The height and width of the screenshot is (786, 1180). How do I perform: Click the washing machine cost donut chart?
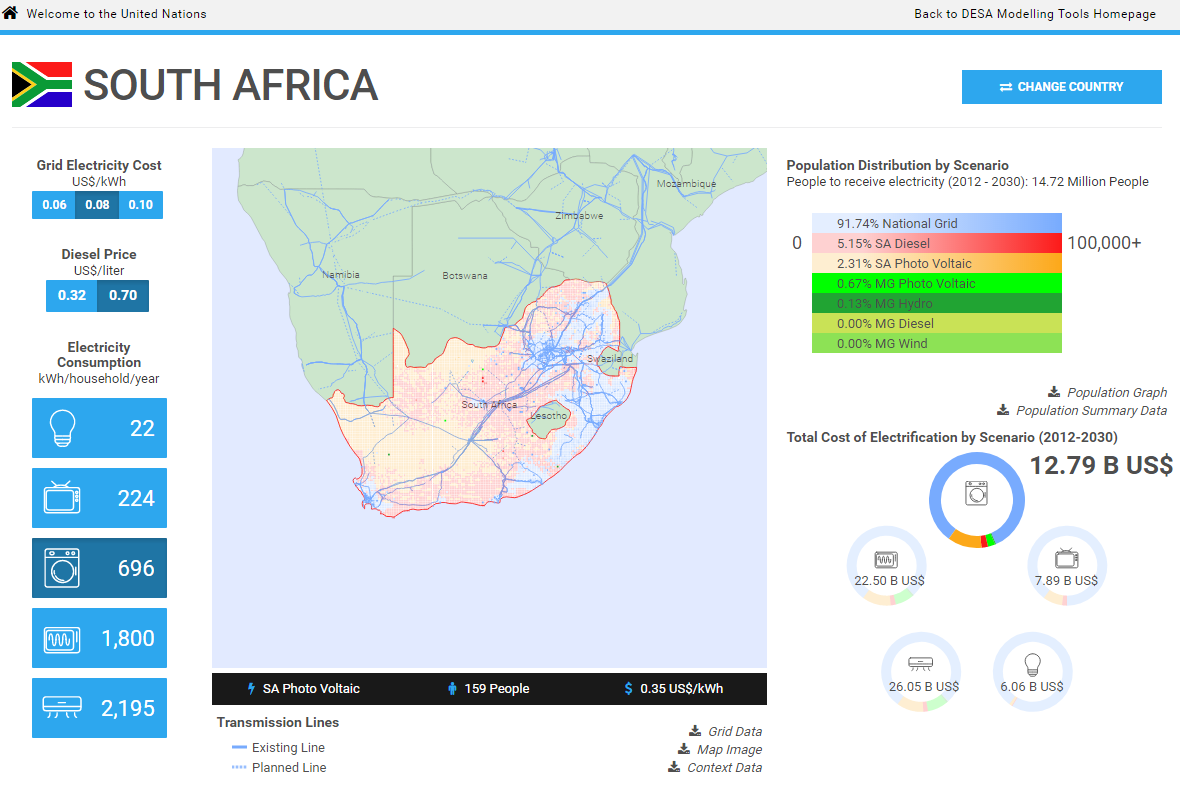pos(977,498)
